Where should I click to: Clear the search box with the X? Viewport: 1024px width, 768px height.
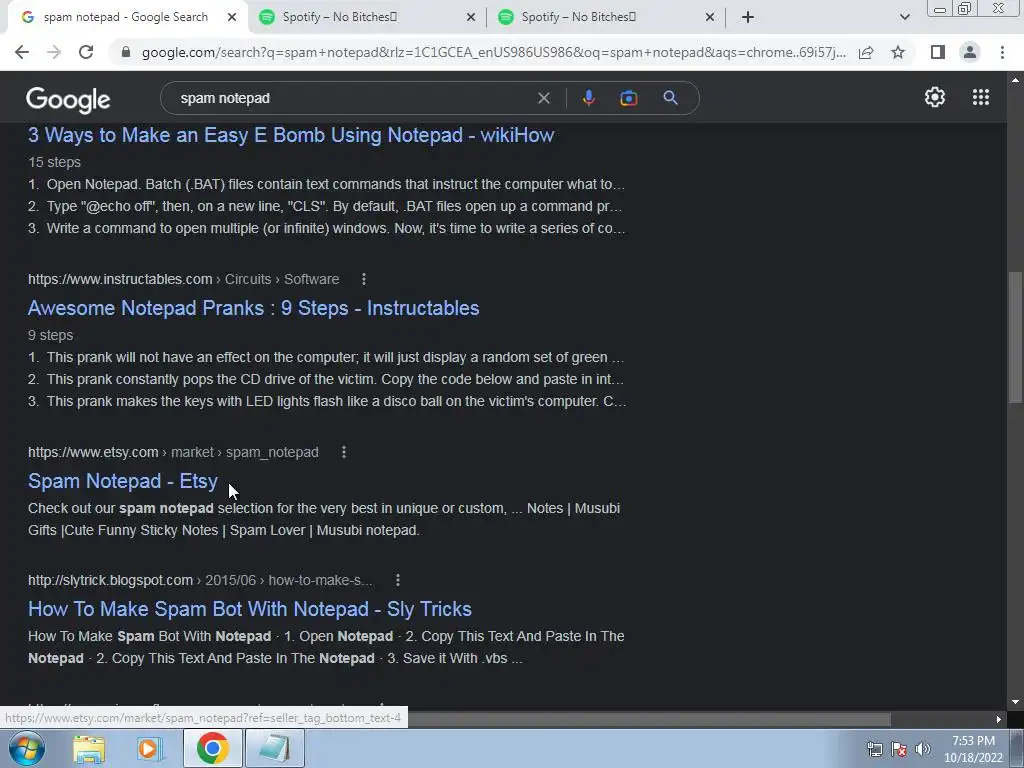(543, 98)
